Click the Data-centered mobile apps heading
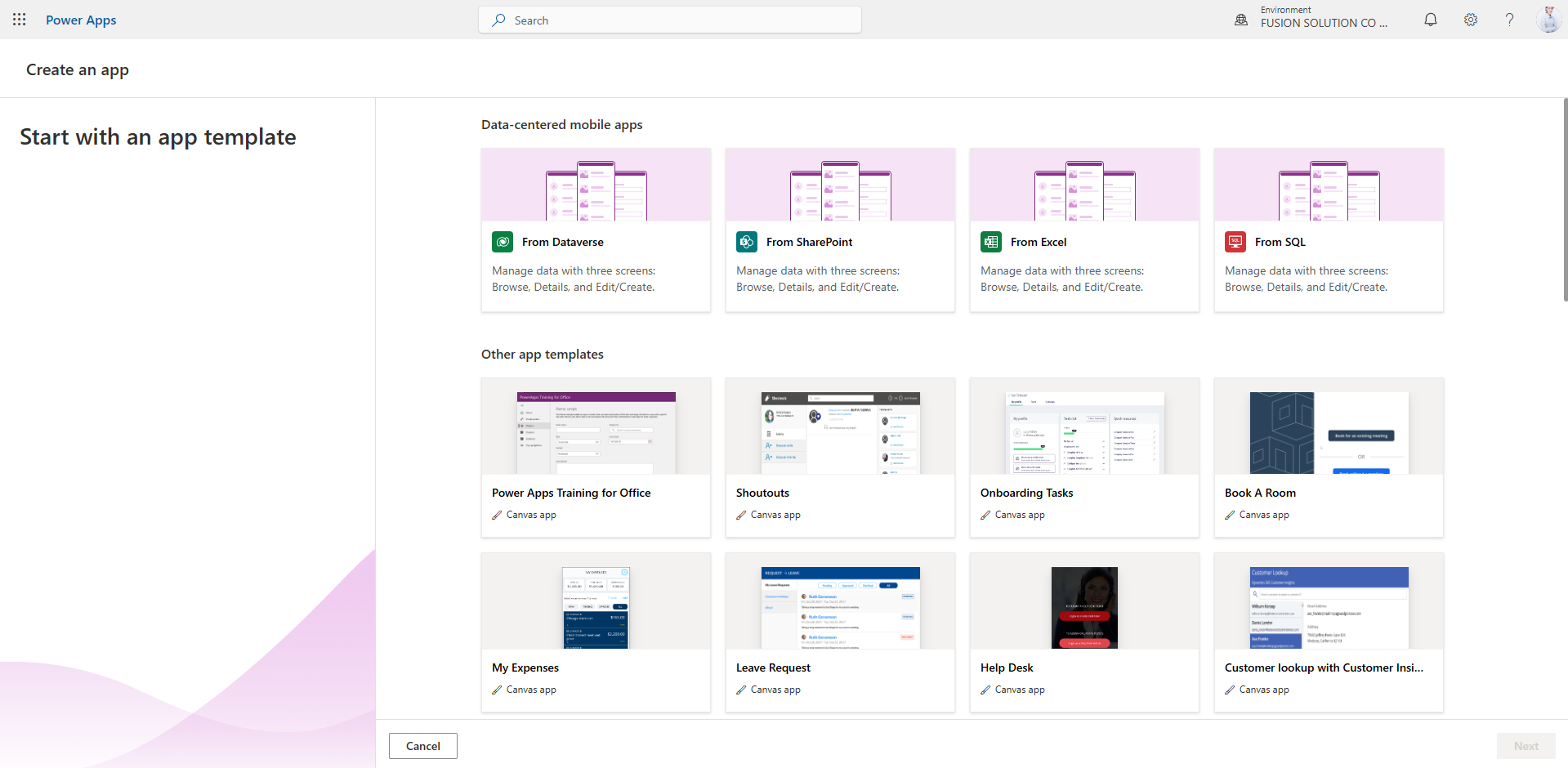Image resolution: width=1568 pixels, height=768 pixels. click(x=562, y=124)
